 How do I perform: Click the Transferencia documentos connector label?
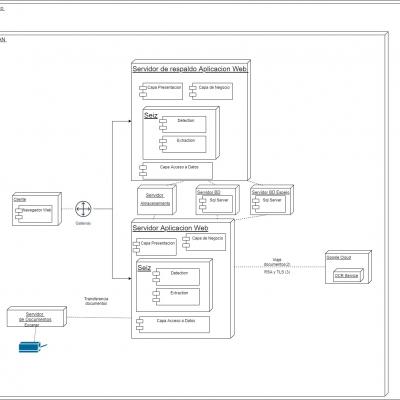[x=96, y=301]
